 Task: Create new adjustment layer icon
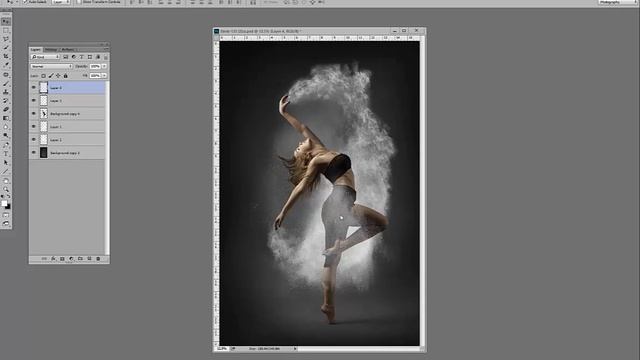[71, 259]
